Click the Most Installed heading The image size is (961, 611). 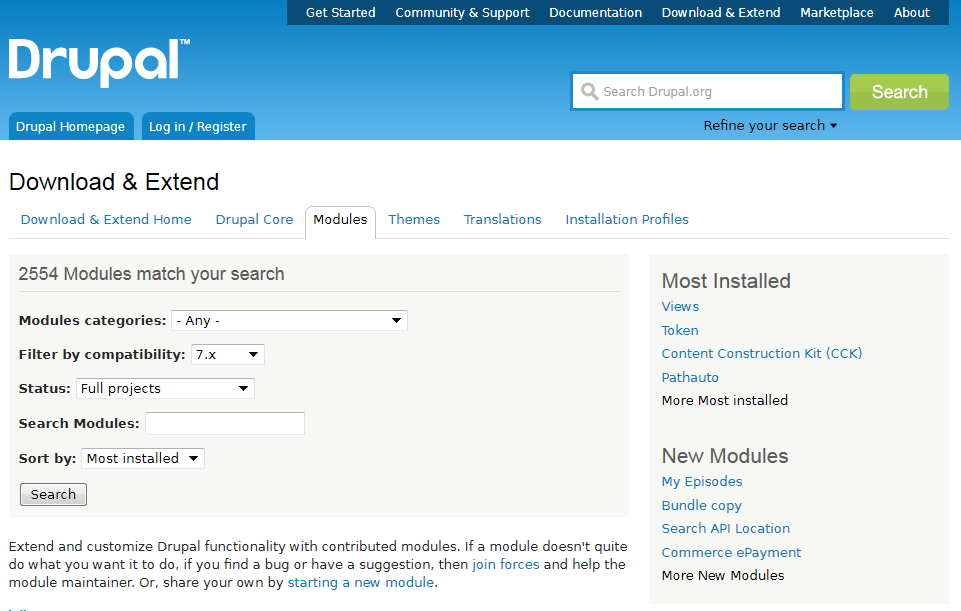click(726, 281)
